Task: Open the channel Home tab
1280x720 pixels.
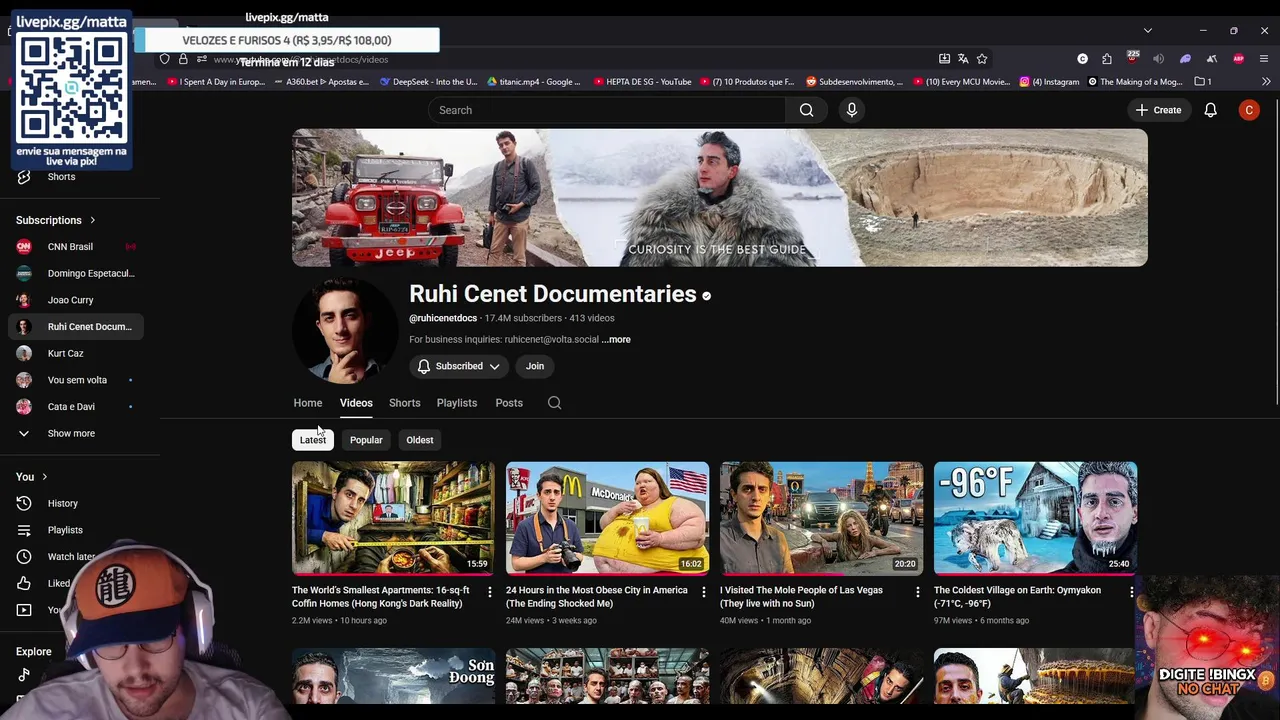Action: (x=308, y=403)
